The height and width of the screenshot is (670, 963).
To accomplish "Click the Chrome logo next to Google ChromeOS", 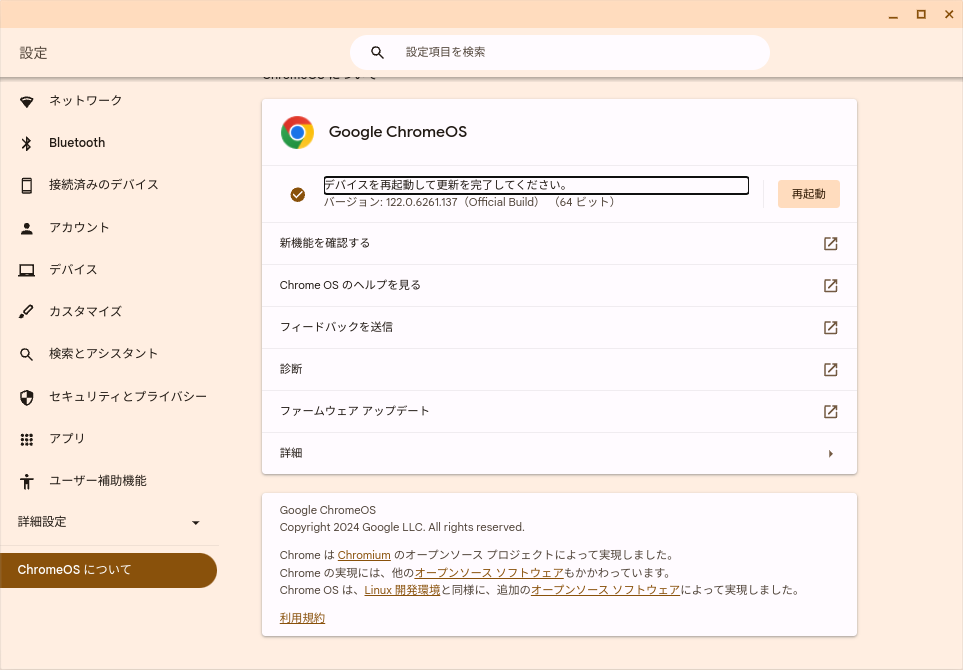I will (x=297, y=132).
